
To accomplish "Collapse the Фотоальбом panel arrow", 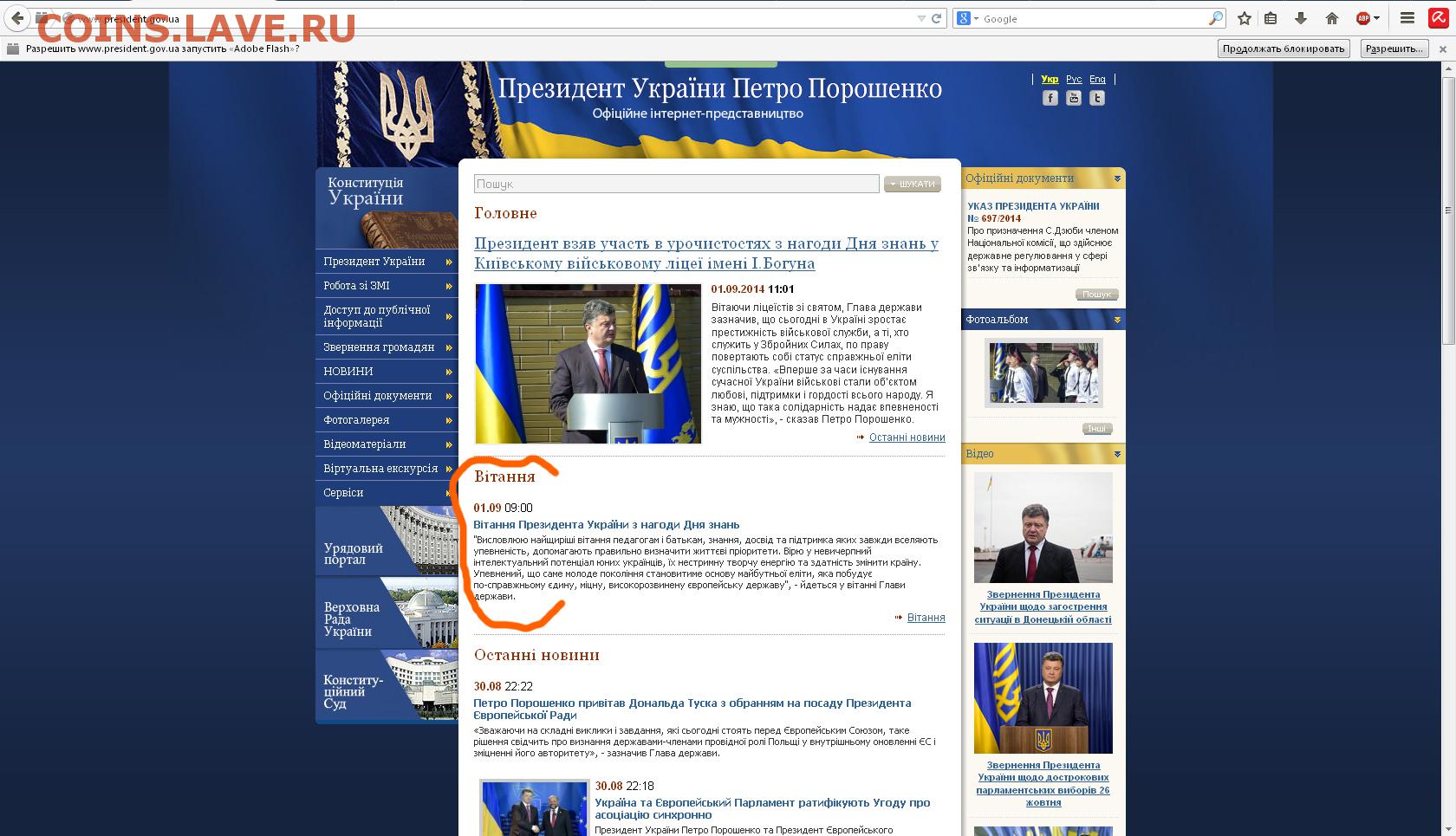I will point(1117,320).
